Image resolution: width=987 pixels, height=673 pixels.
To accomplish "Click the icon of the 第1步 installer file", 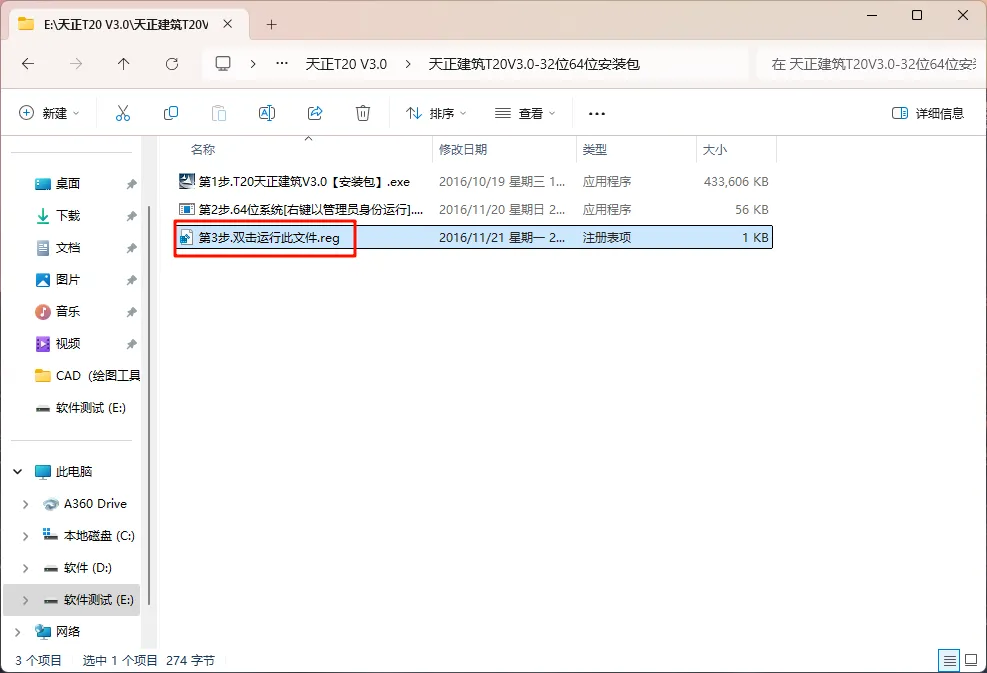I will tap(187, 181).
